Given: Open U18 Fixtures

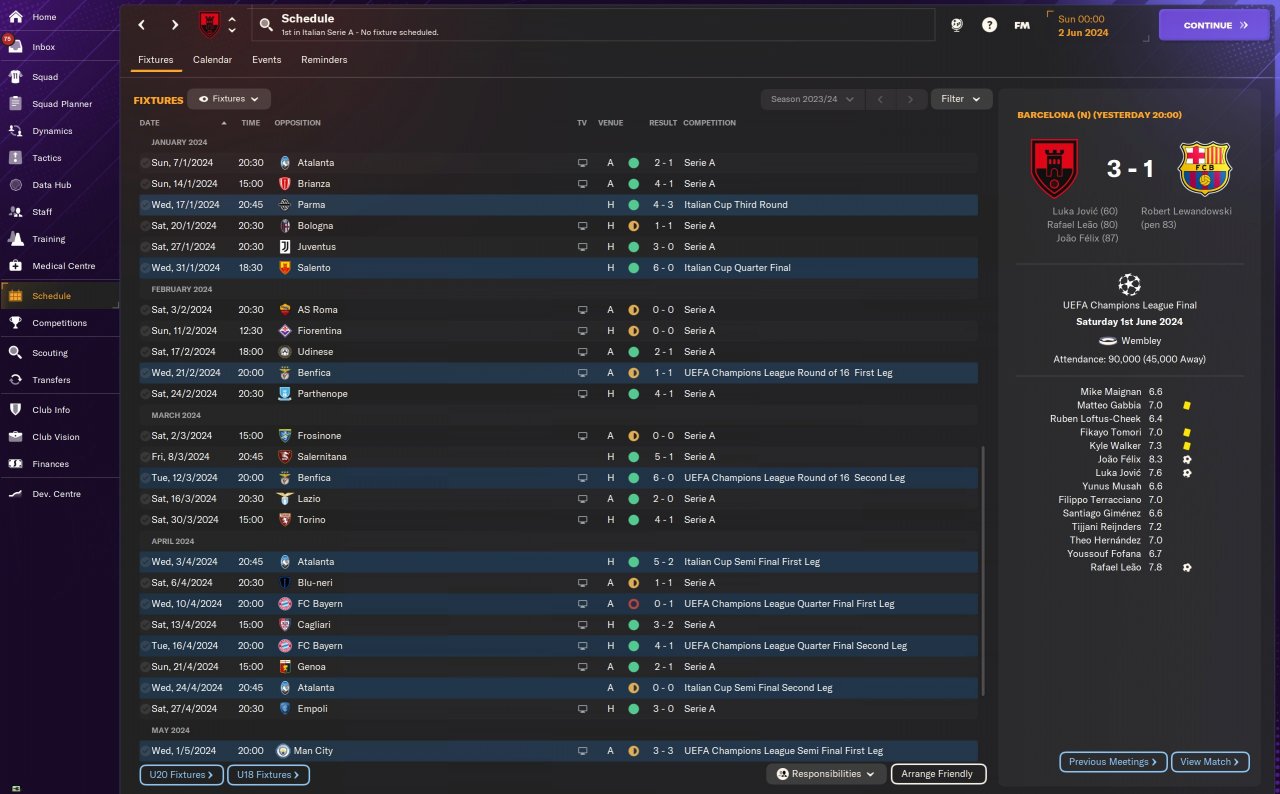Looking at the screenshot, I should pyautogui.click(x=268, y=775).
